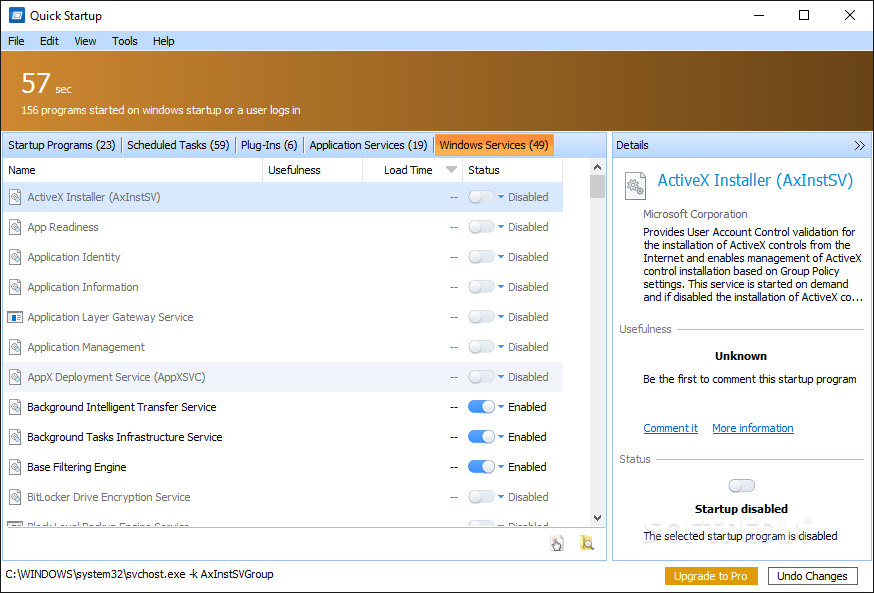Screen dimensions: 874x593
Task: Sort by the Status column header
Action: pyautogui.click(x=512, y=170)
